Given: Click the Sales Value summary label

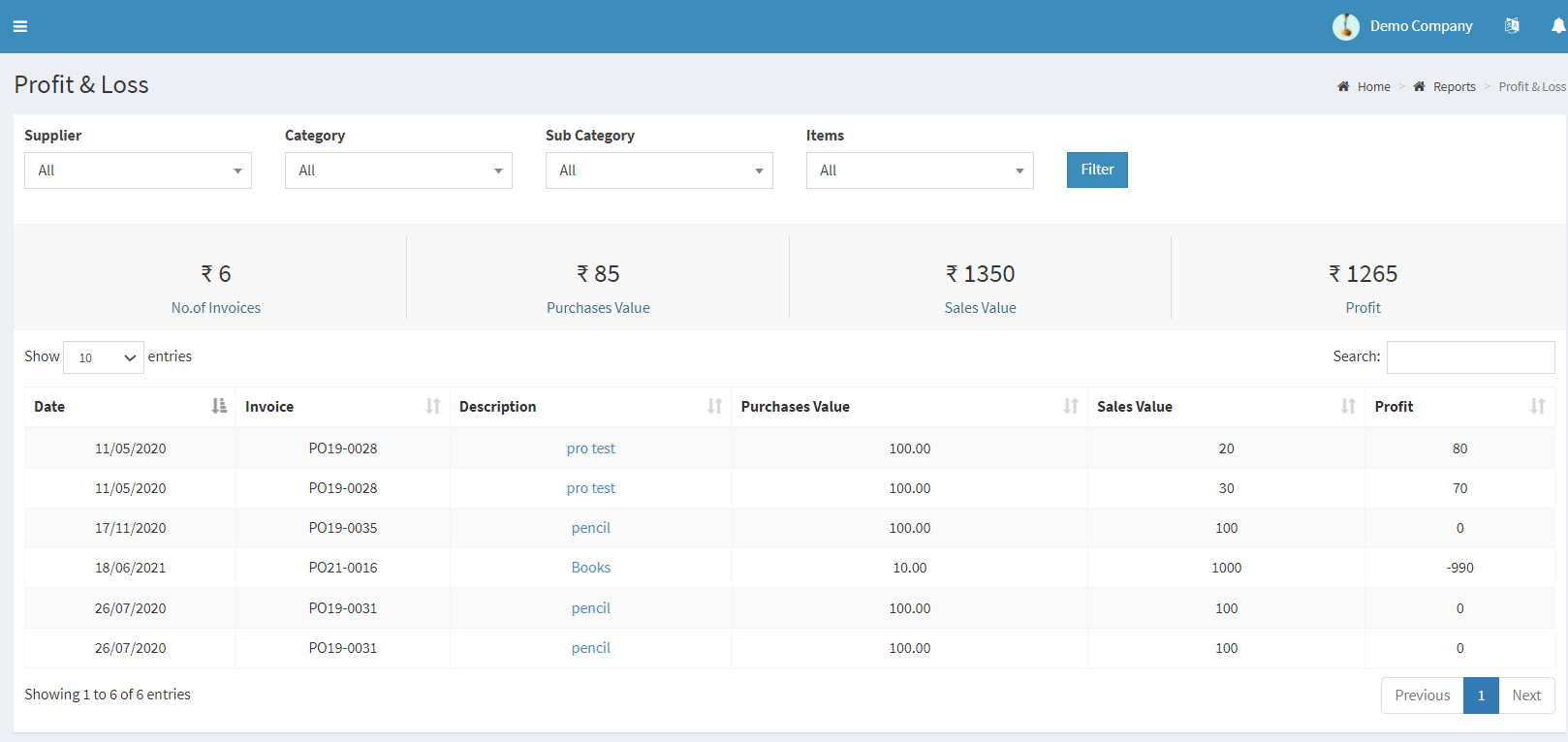Looking at the screenshot, I should (981, 308).
